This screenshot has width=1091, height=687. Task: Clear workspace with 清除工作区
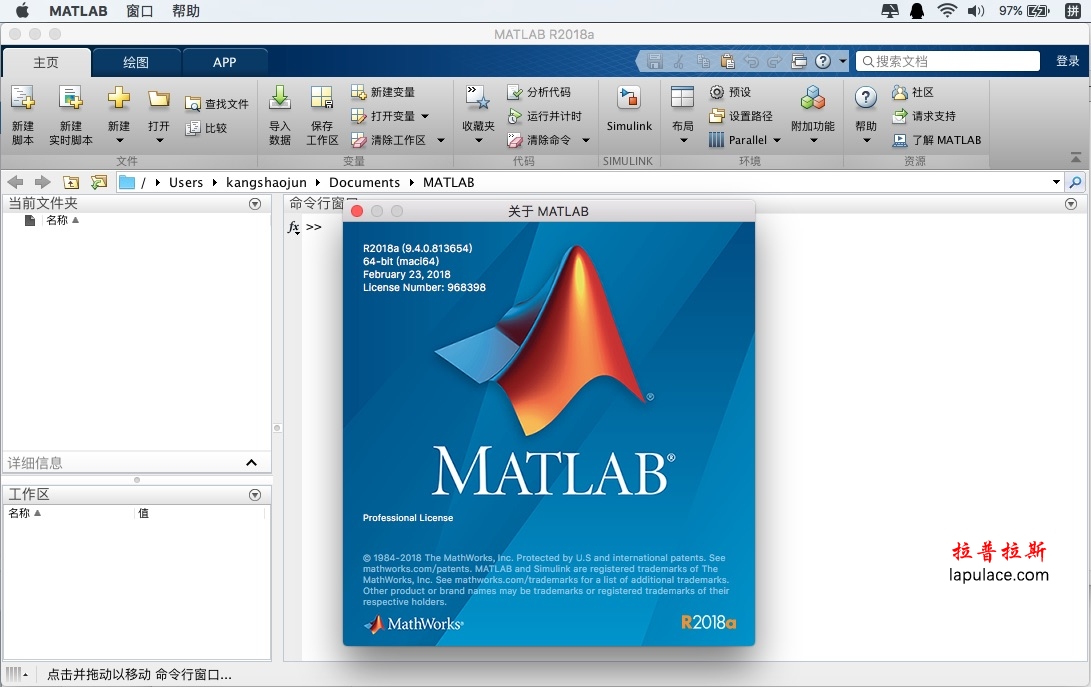click(389, 140)
